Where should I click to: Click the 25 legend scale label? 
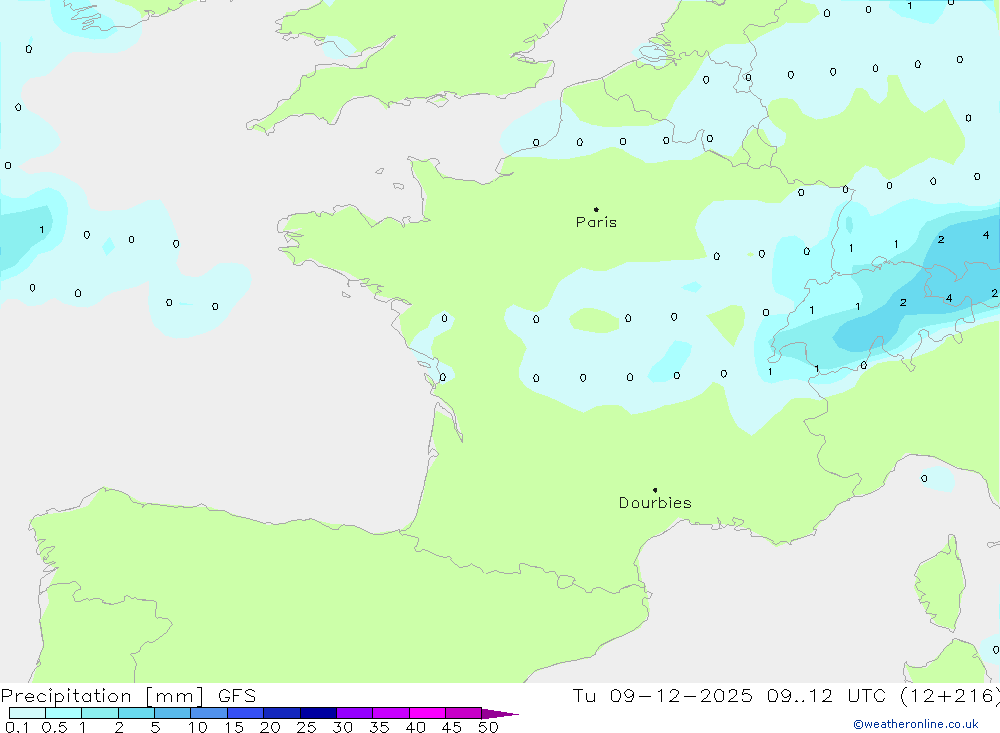click(x=307, y=727)
